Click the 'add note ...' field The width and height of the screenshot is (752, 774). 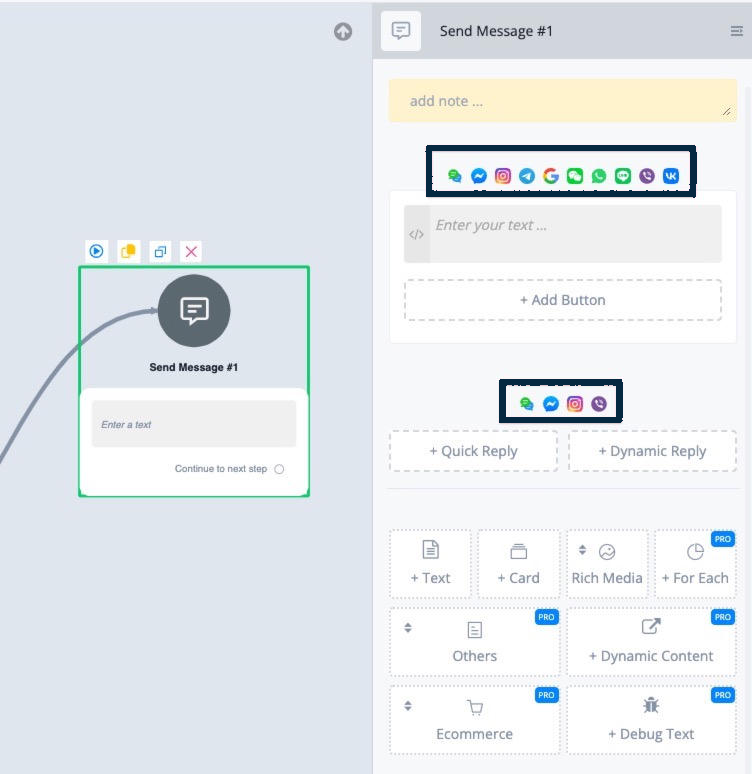[563, 101]
